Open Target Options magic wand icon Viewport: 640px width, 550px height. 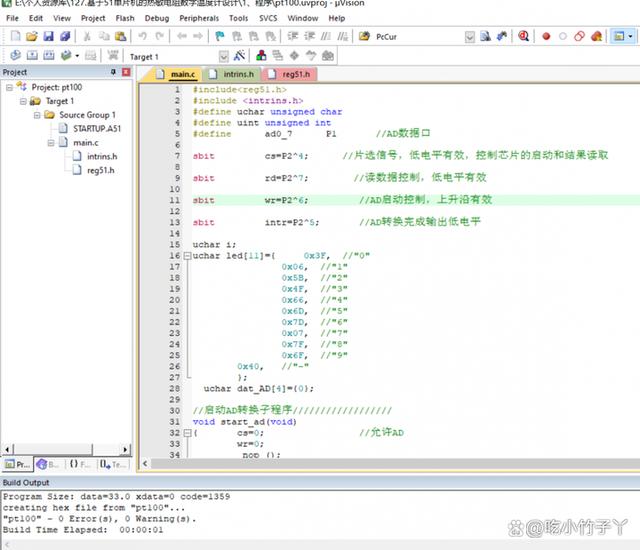(242, 56)
